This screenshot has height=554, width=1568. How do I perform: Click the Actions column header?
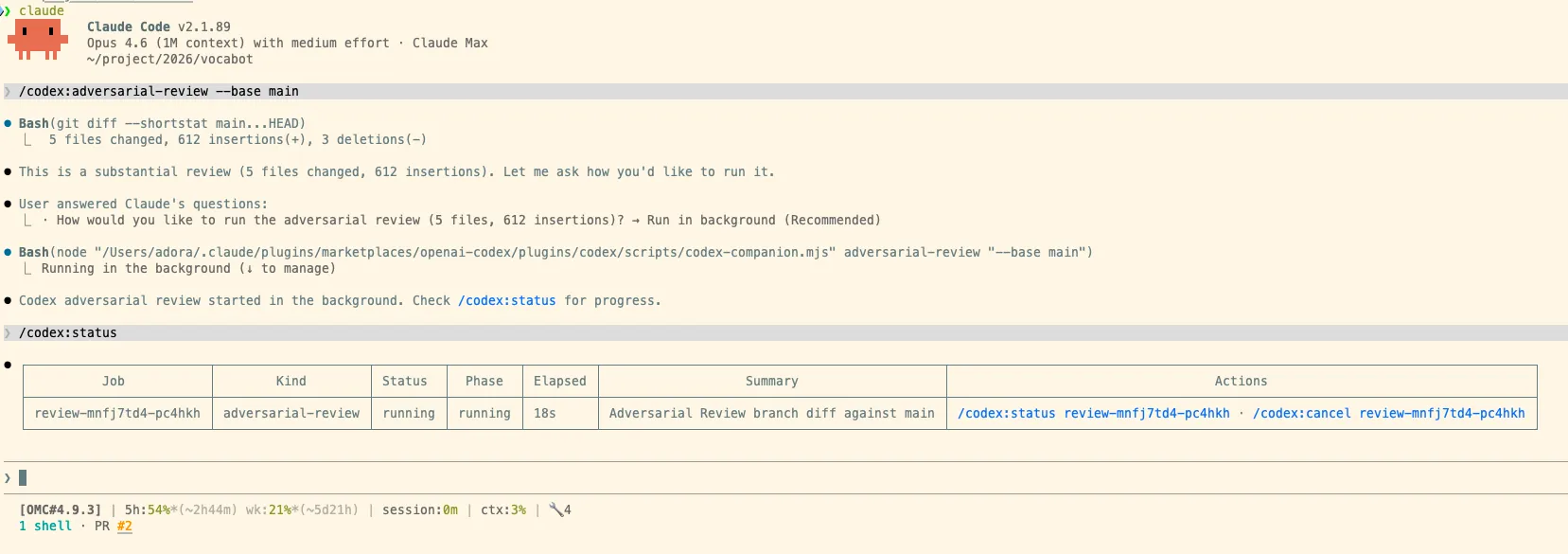[x=1241, y=381]
